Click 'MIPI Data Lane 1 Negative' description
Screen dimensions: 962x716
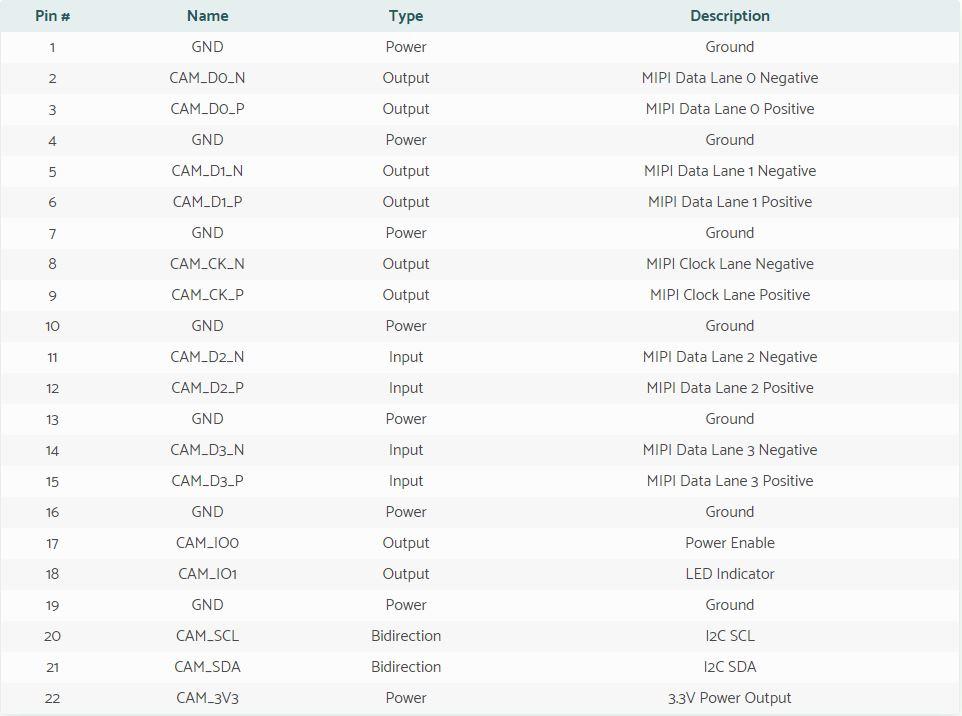coord(729,171)
